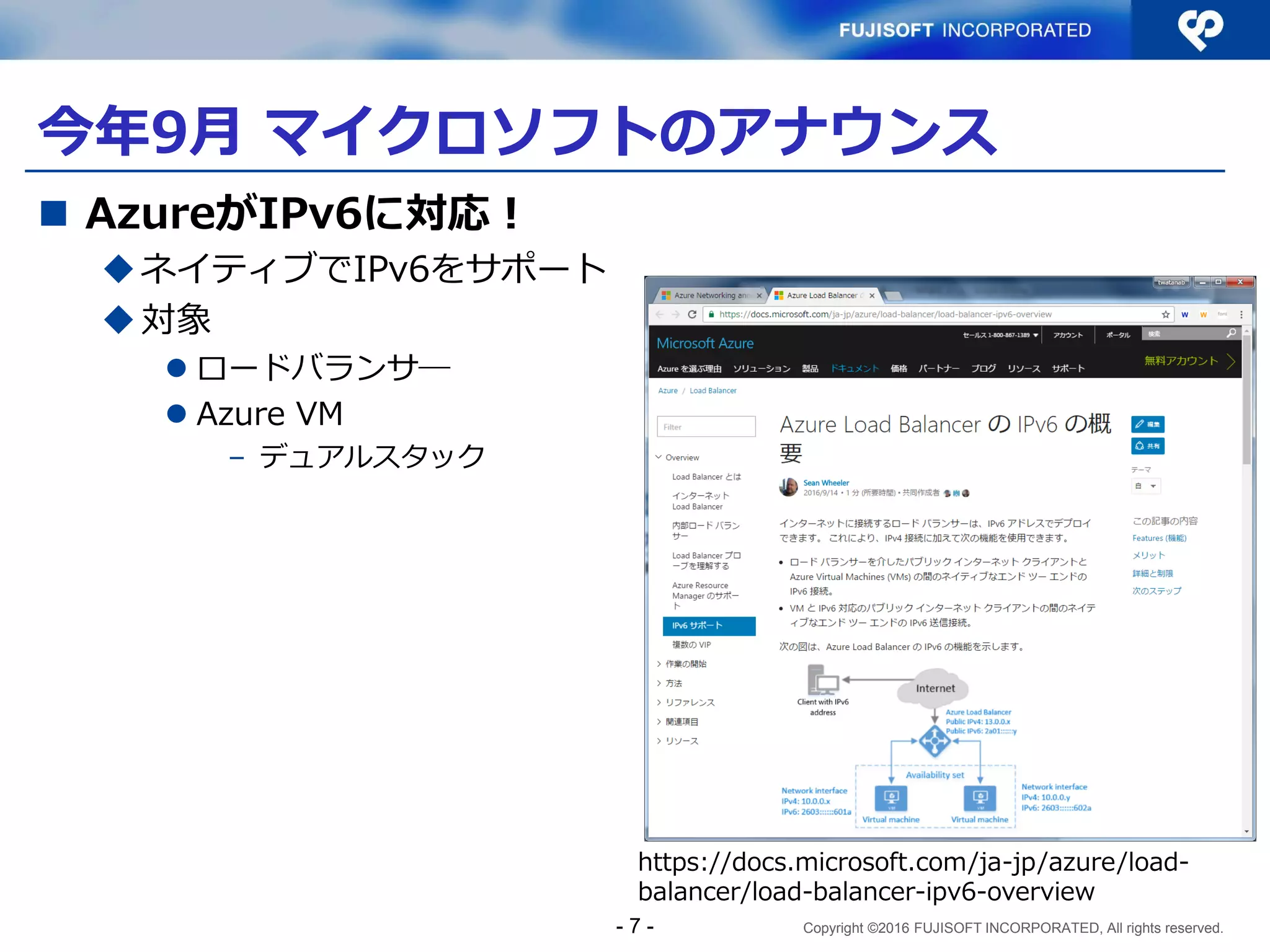Viewport: 1270px width, 952px height.
Task: Jump to Features (機能) section
Action: (x=1159, y=538)
